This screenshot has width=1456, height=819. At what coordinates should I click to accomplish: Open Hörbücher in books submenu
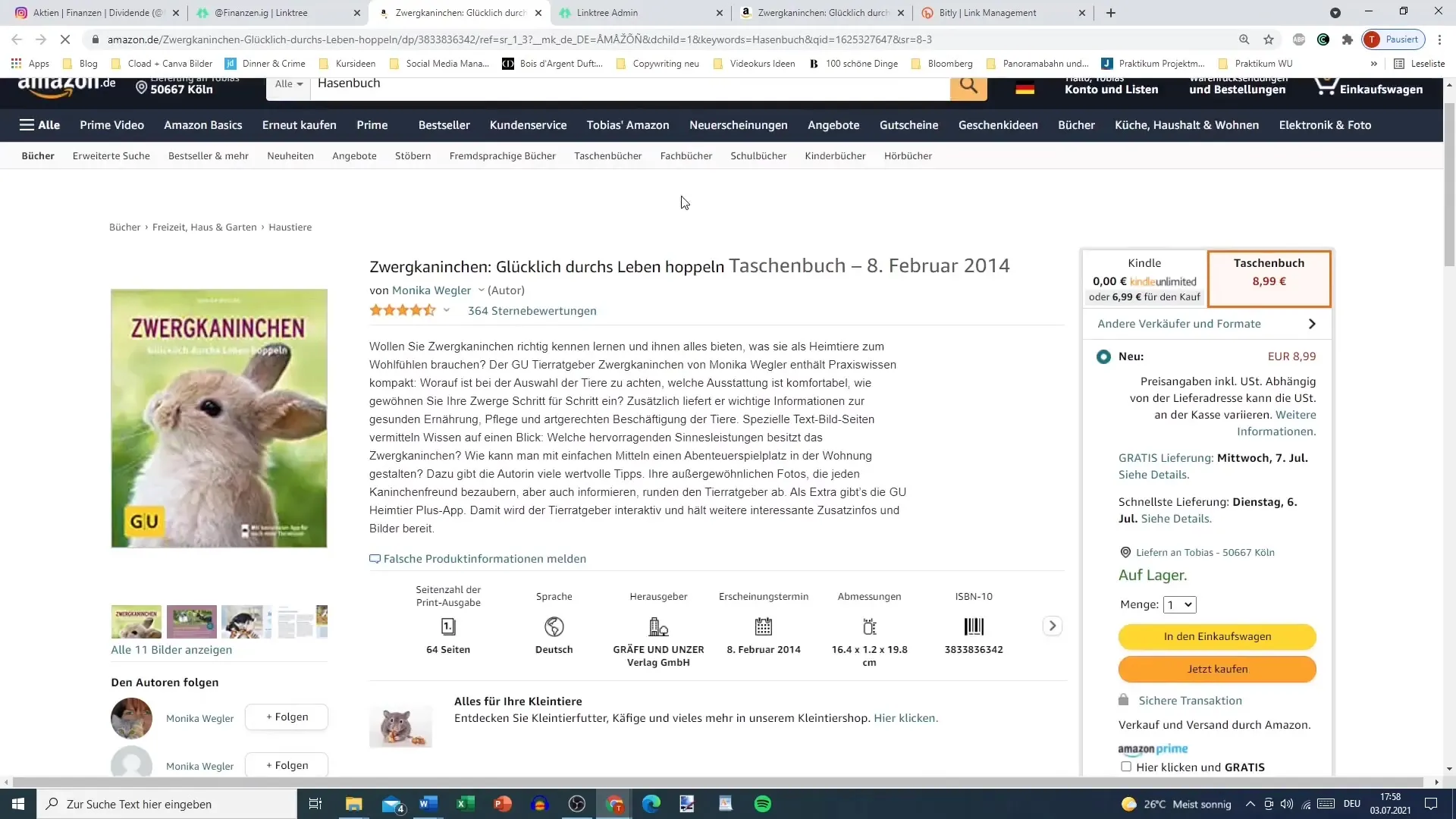[908, 156]
